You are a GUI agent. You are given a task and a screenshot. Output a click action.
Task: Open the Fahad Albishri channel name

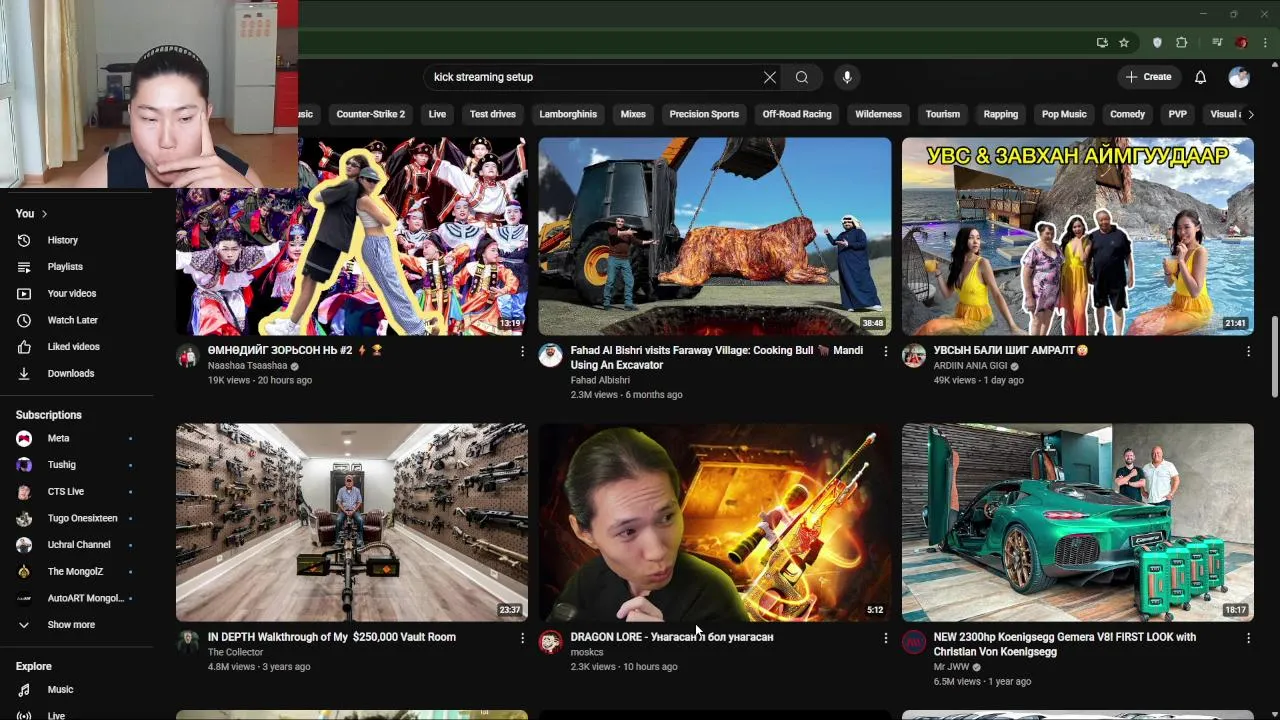coord(600,380)
